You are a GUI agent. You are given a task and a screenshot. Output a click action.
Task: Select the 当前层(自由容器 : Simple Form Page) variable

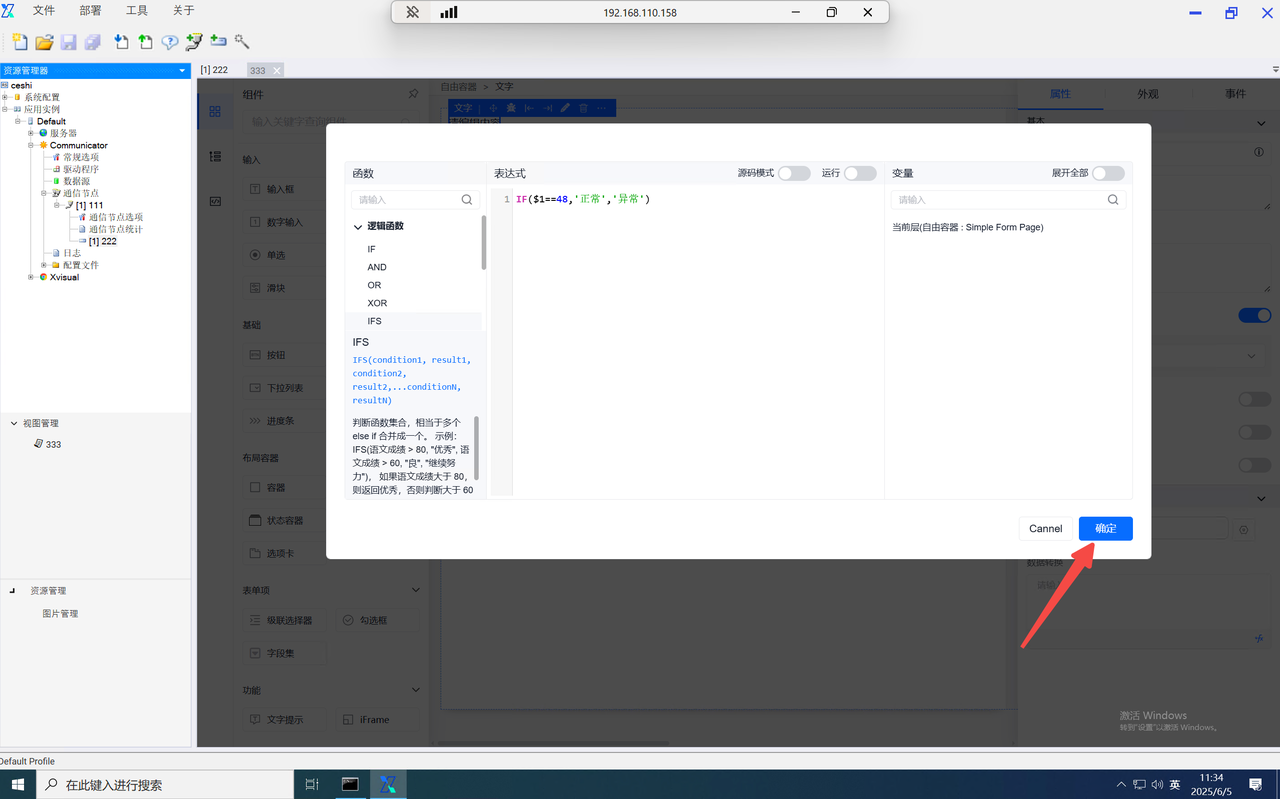[x=968, y=227]
